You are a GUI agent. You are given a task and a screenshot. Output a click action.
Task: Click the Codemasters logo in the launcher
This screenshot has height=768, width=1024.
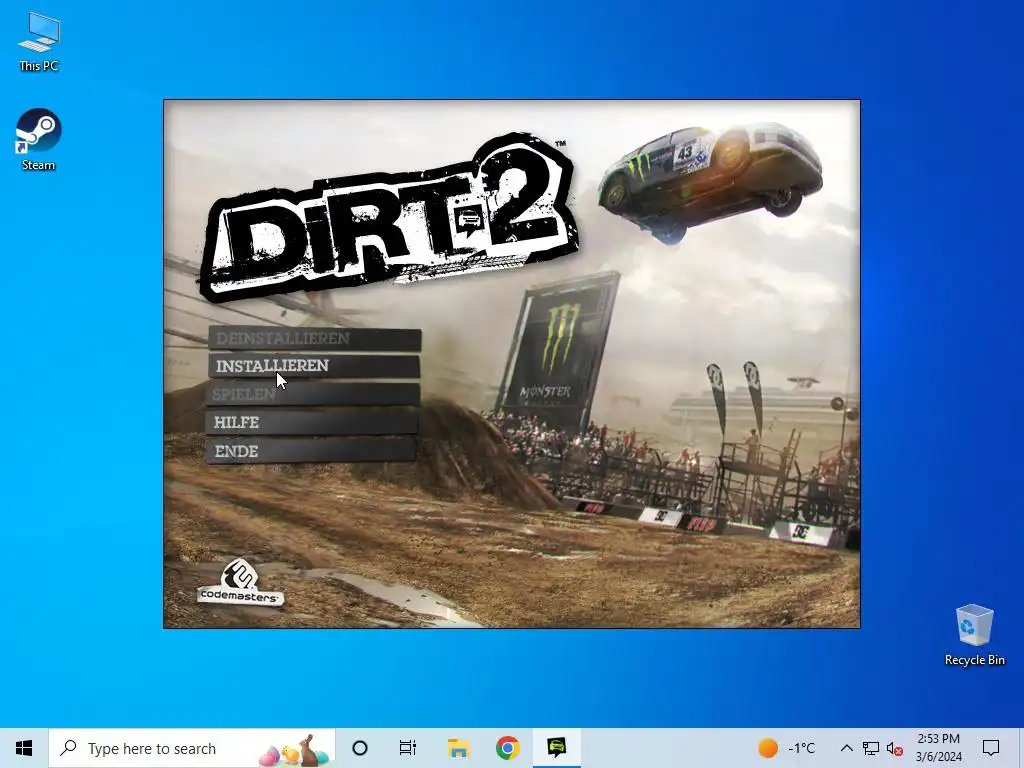pos(240,582)
